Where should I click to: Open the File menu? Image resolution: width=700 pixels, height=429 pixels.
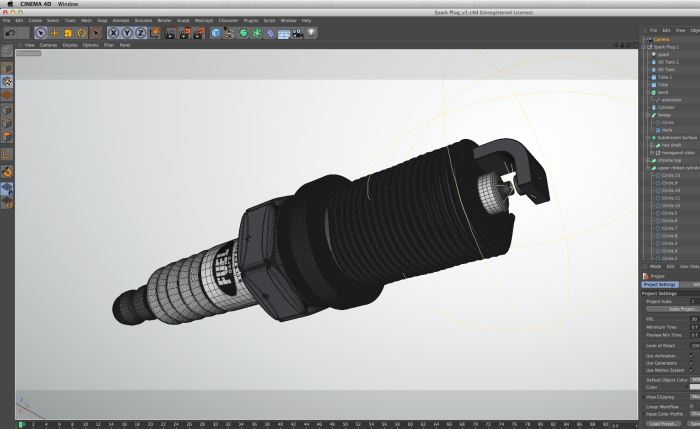[x=6, y=21]
